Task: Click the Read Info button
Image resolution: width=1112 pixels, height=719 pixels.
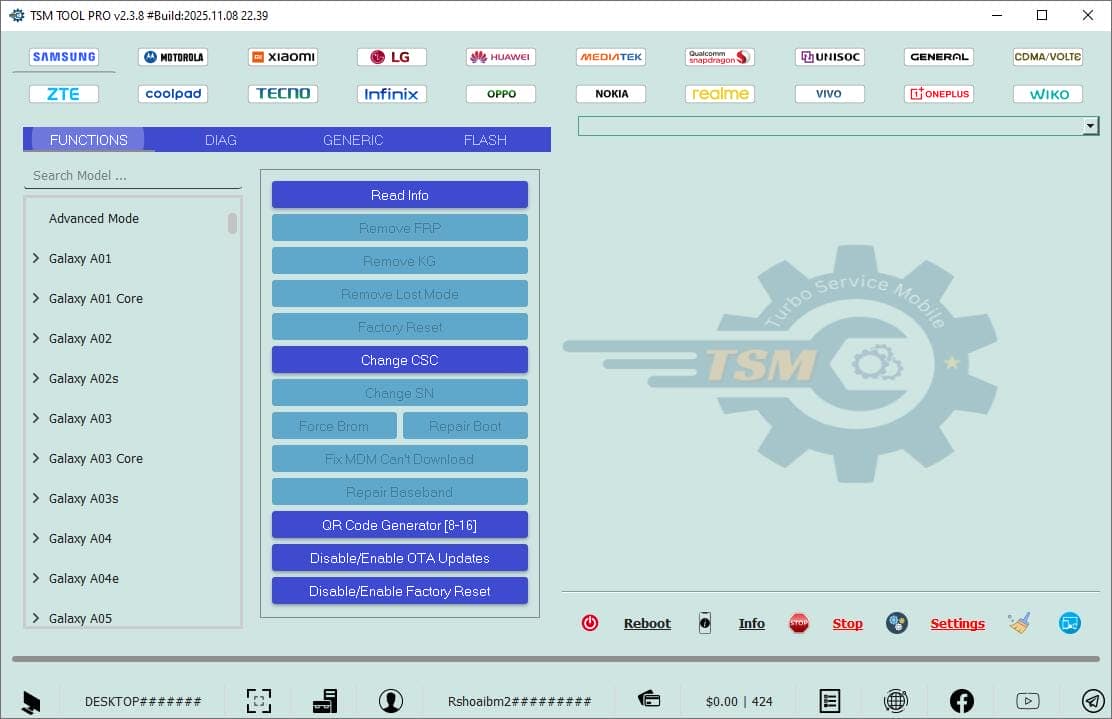Action: (399, 194)
